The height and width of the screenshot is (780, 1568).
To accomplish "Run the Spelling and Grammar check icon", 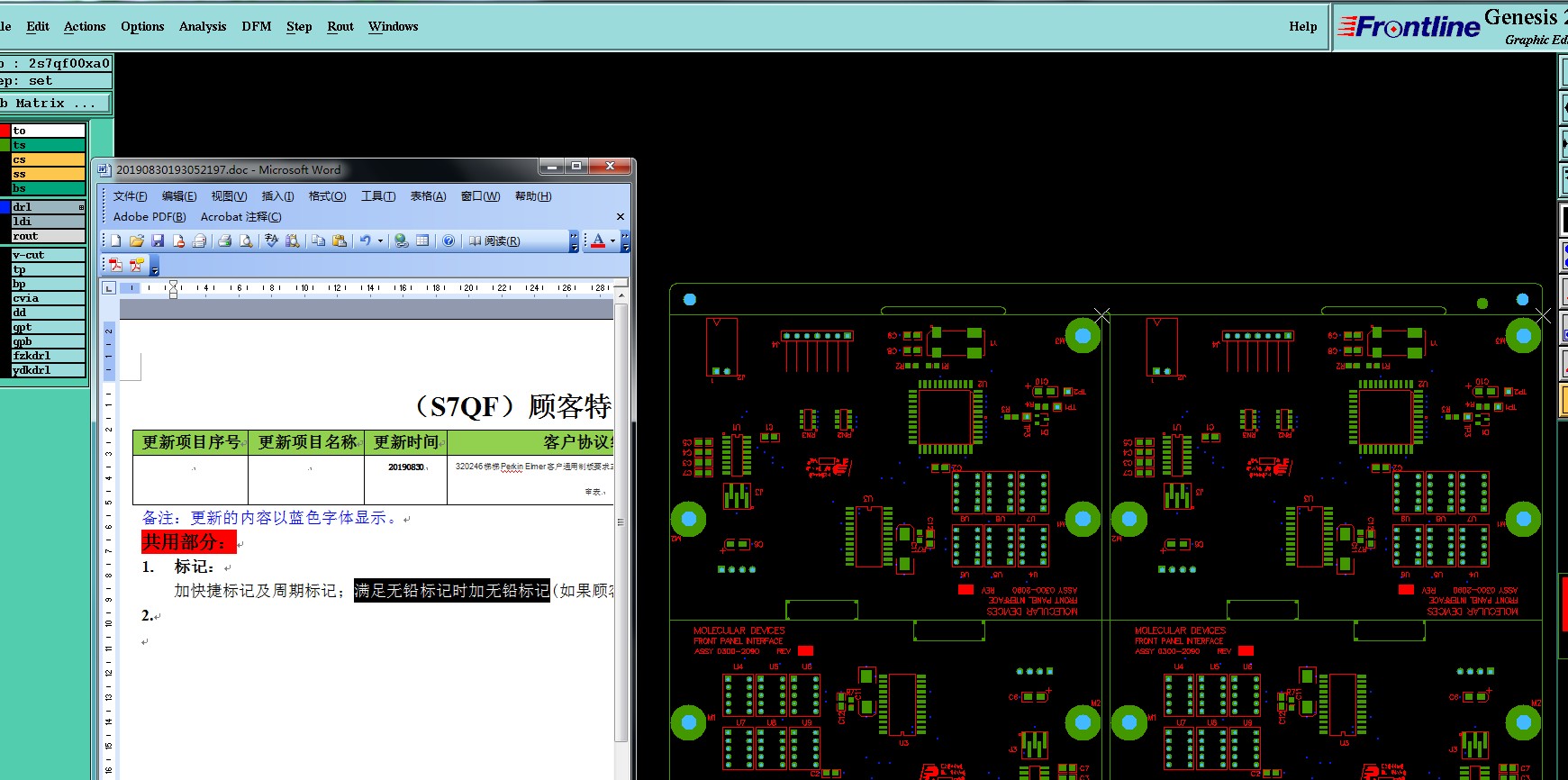I will tap(271, 240).
